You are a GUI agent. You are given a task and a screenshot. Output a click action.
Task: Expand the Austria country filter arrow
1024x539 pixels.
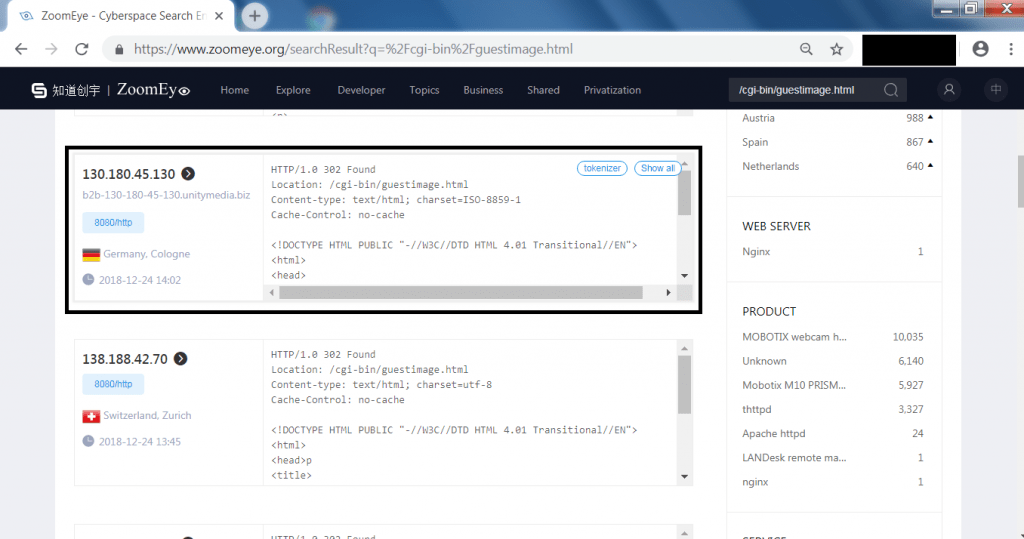pyautogui.click(x=930, y=118)
